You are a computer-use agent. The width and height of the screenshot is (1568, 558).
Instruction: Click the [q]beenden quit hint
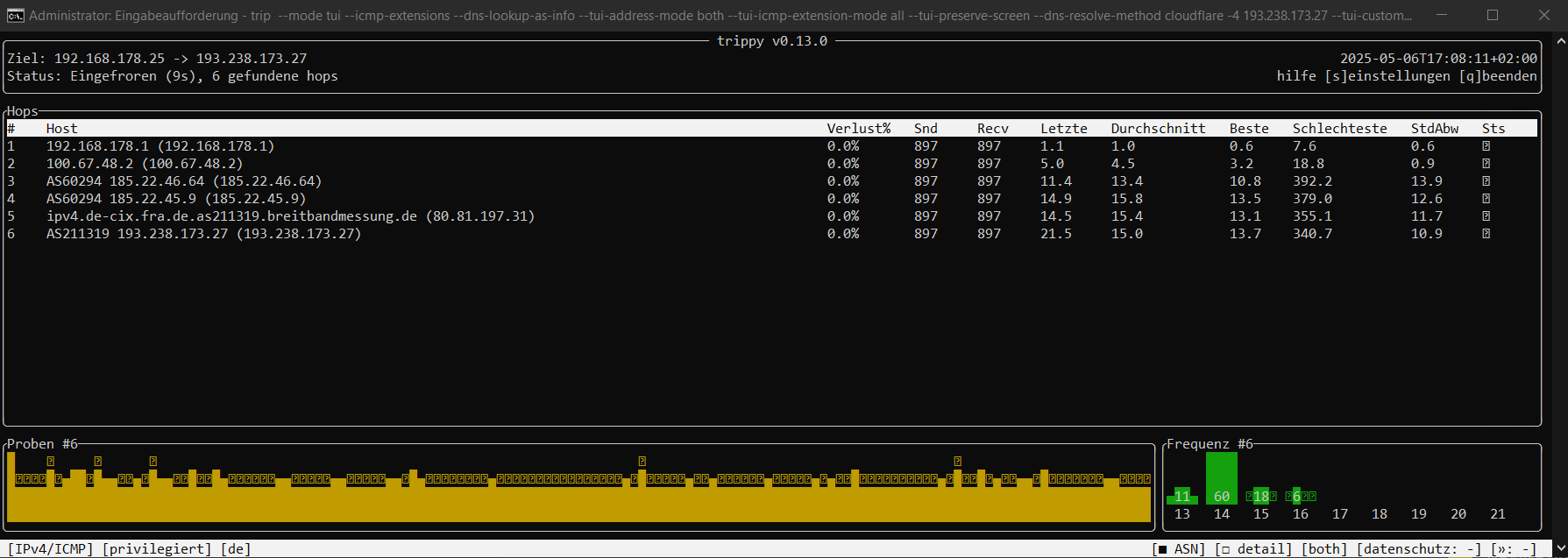coord(1498,76)
